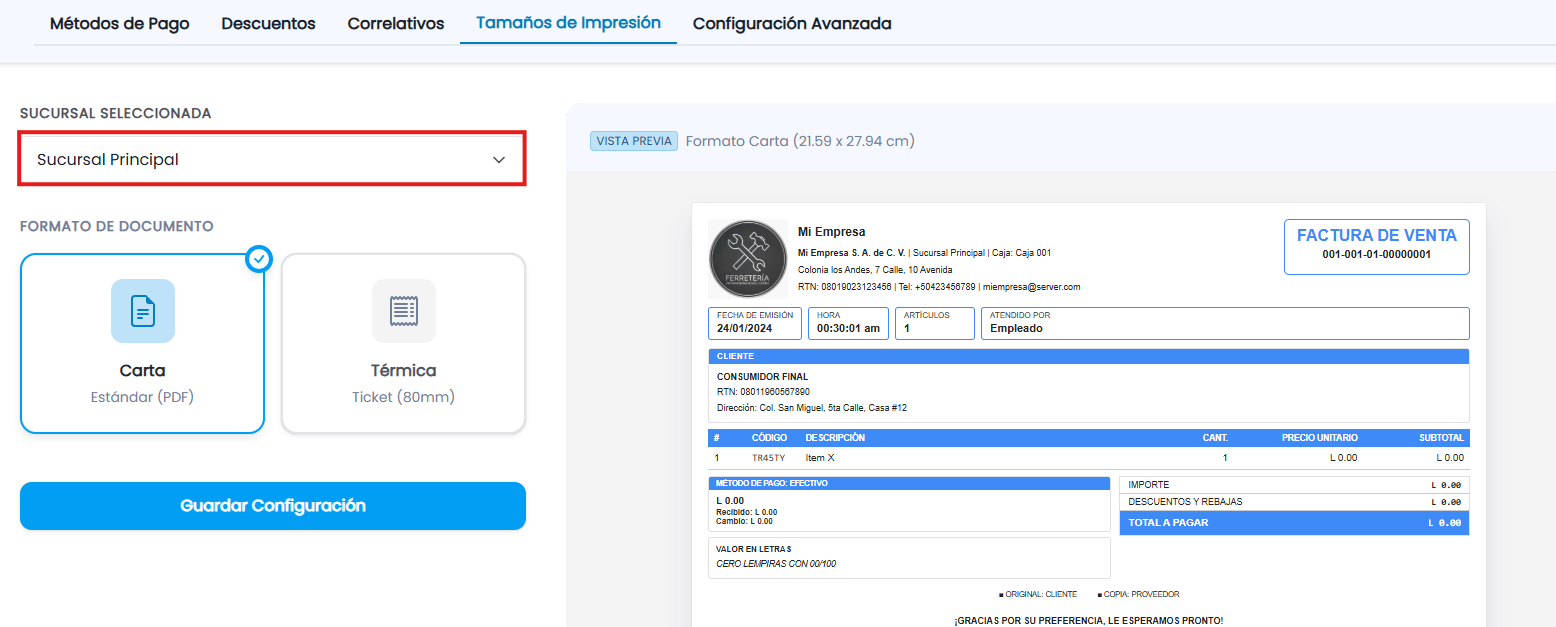Screen dimensions: 1556x627
Task: Click the blue document icon on Carta
Action: coord(143,311)
